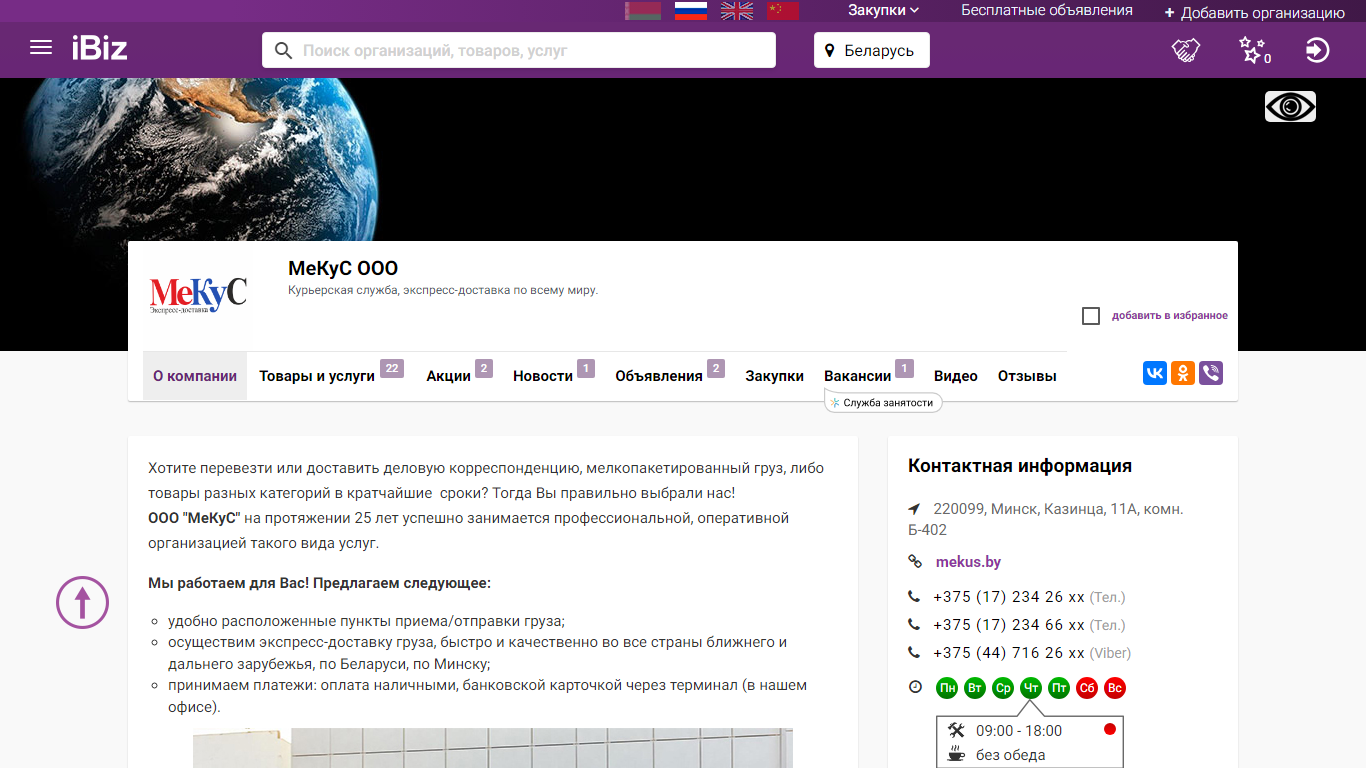Click '+ Добавить организацию' link

pyautogui.click(x=1254, y=13)
